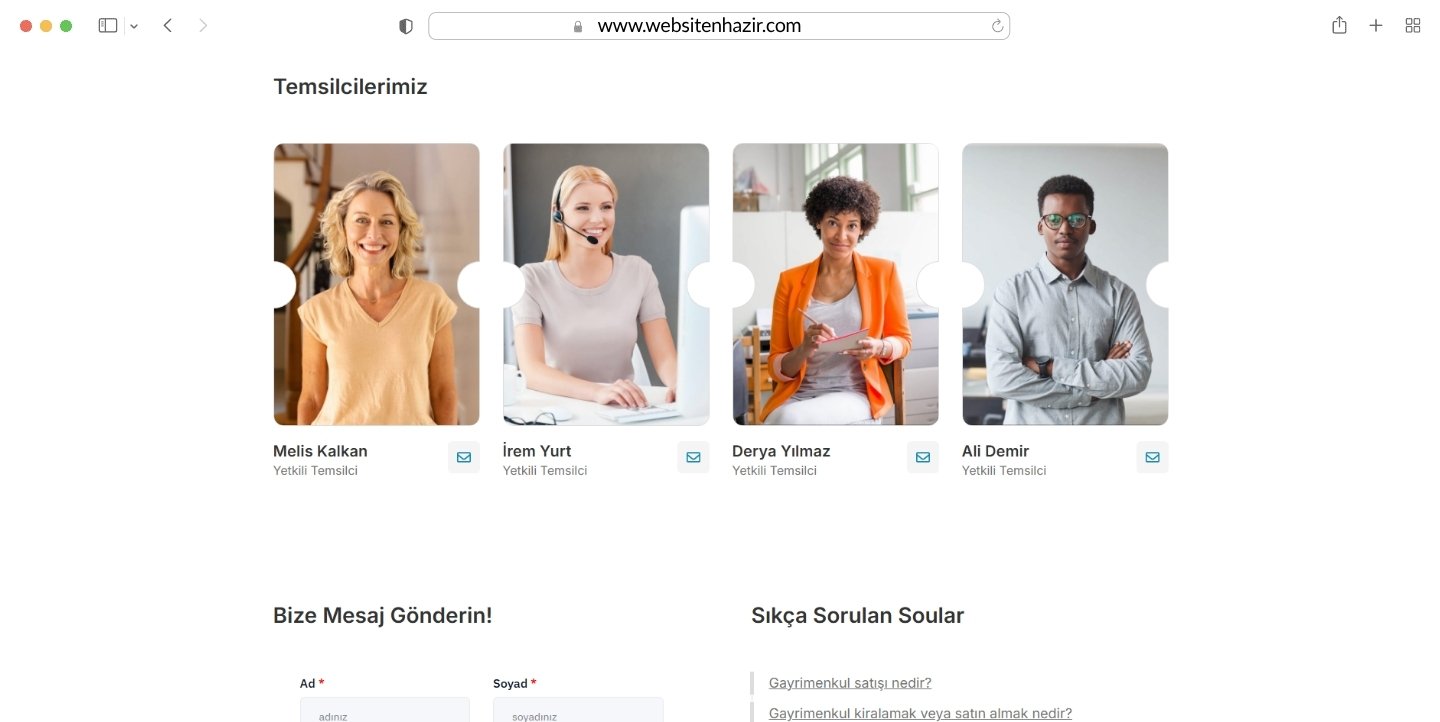Viewport: 1440px width, 722px height.
Task: Email Melis Kalkan using her envelope icon
Action: point(464,457)
